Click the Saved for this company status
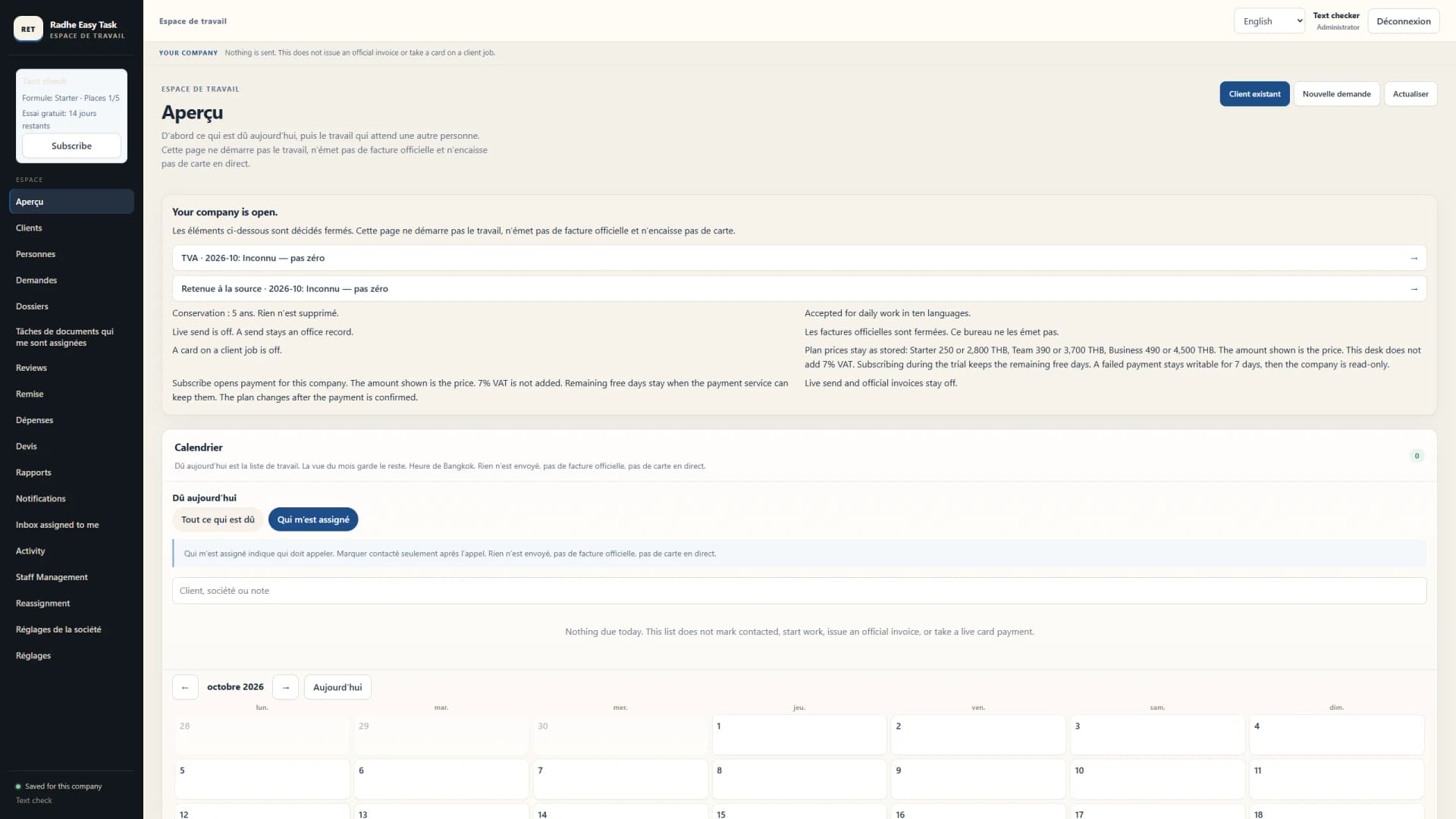This screenshot has height=819, width=1456. 58,786
